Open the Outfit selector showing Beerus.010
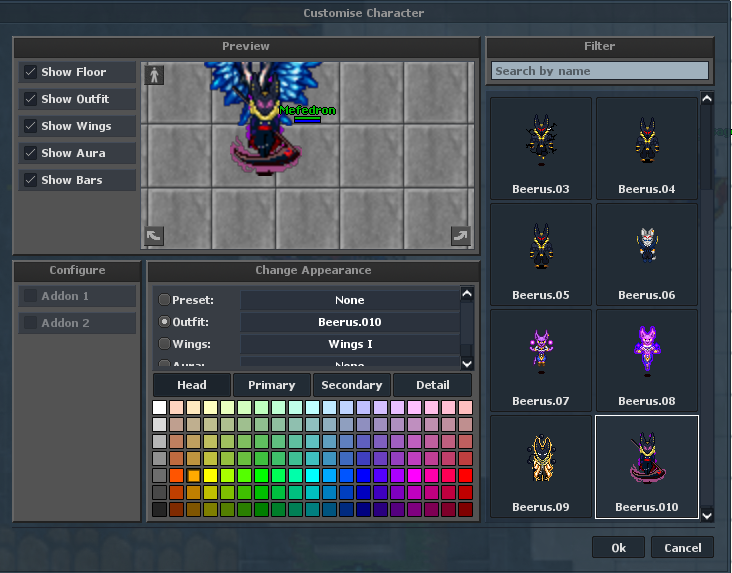732x573 pixels. tap(350, 322)
